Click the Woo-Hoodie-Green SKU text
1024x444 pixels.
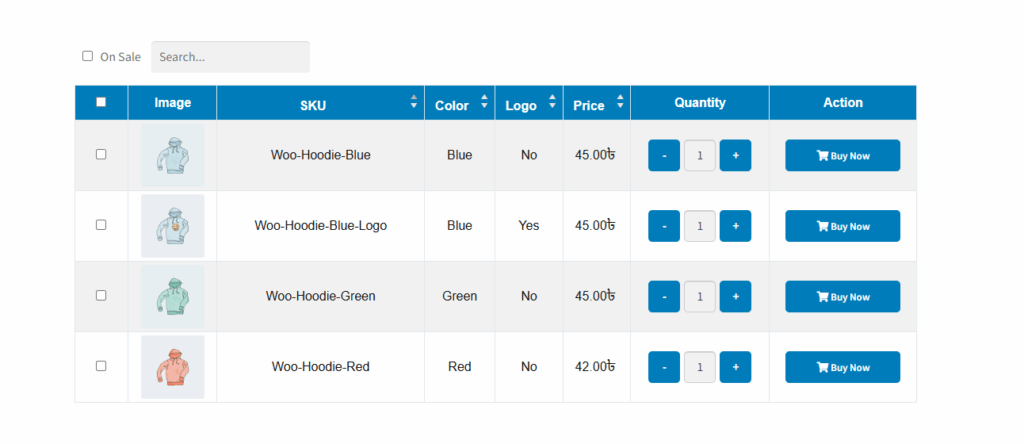[321, 296]
